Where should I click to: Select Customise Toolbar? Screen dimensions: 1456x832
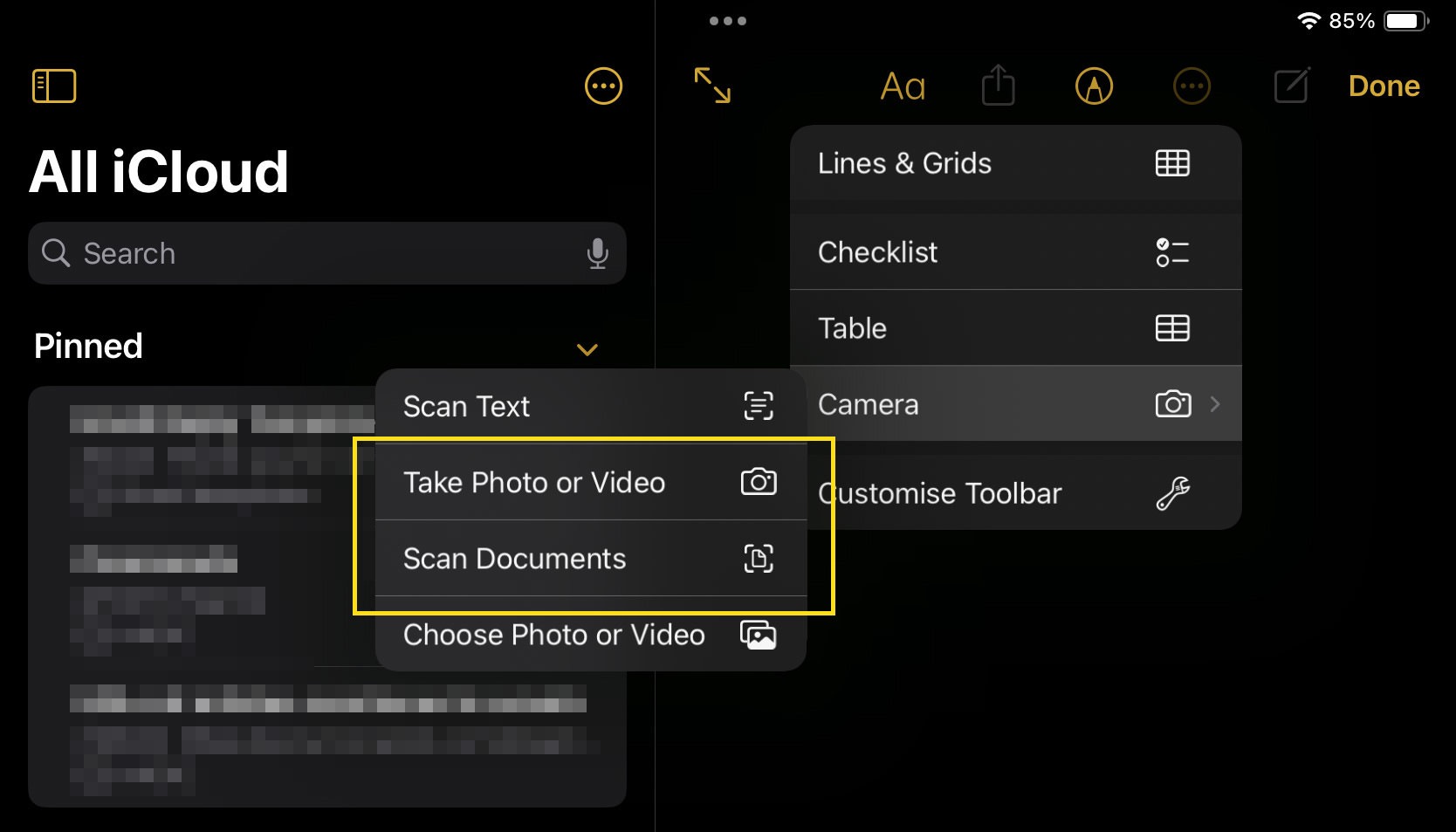[1015, 493]
